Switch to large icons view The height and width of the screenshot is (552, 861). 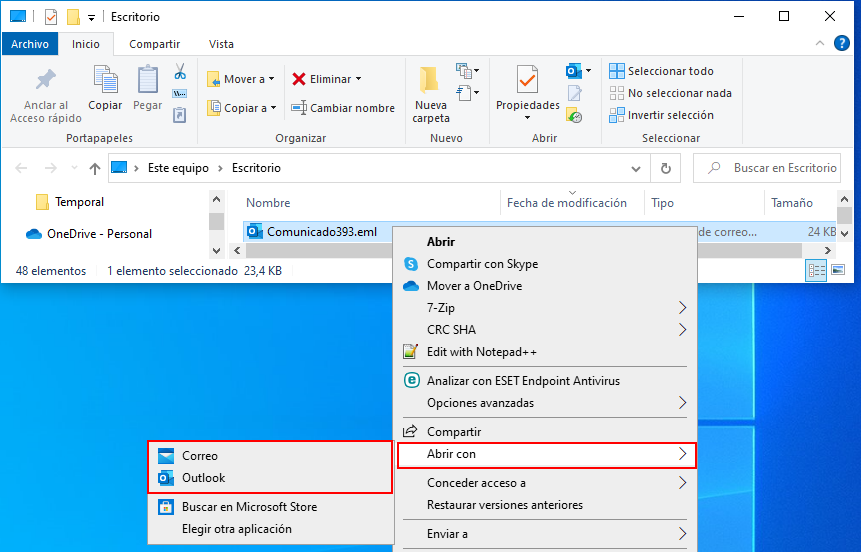[x=837, y=270]
